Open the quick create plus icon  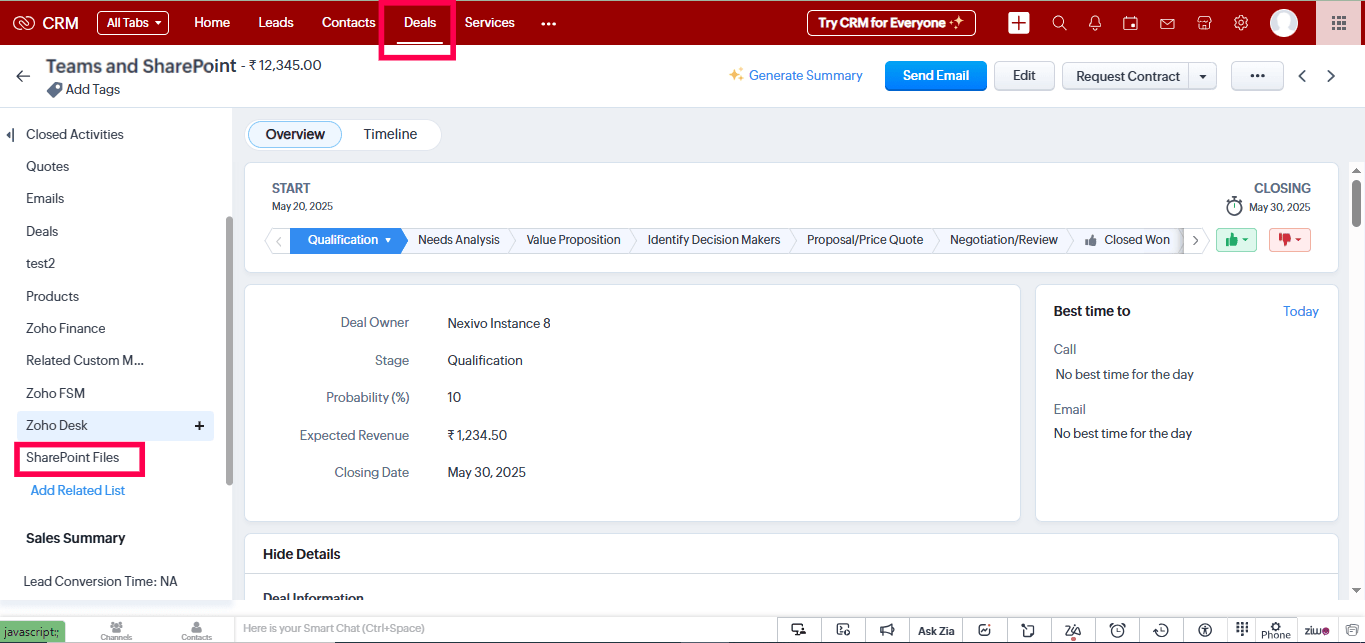(1018, 23)
